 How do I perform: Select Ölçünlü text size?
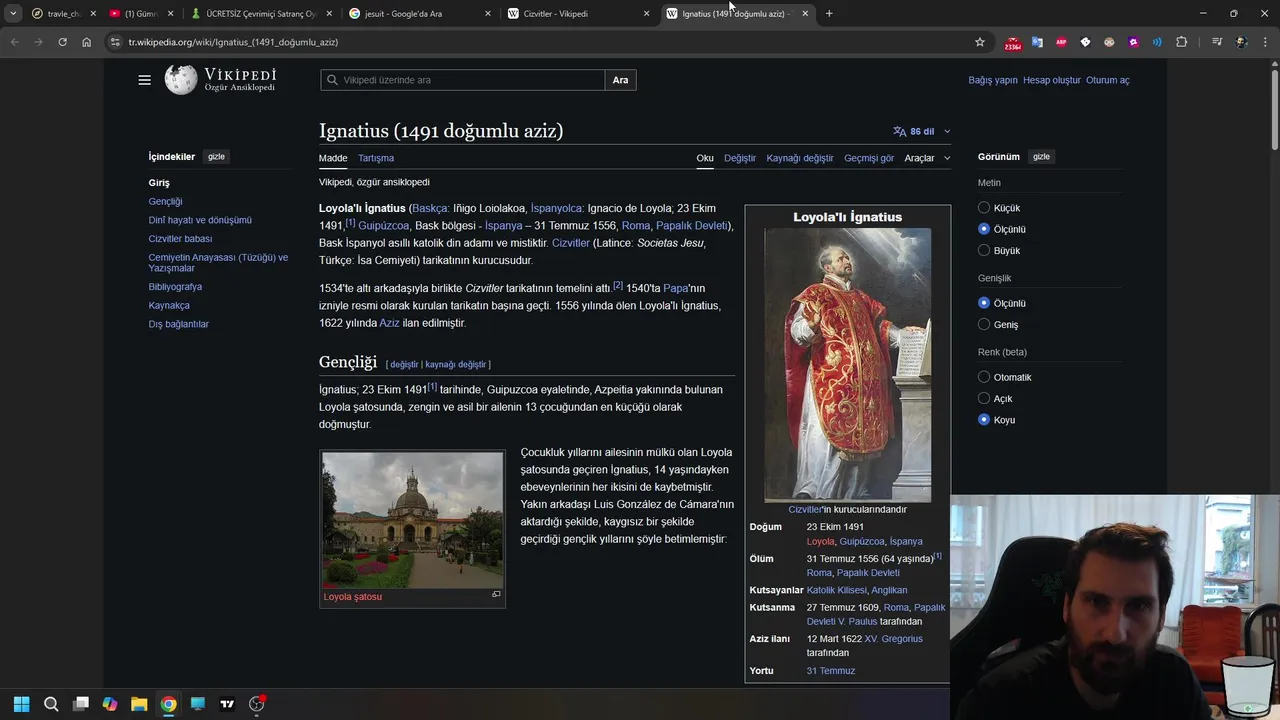click(x=984, y=229)
